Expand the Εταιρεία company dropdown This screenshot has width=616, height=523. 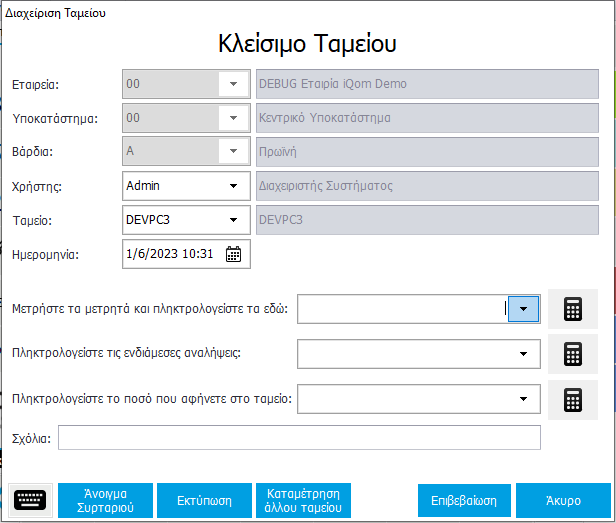tap(233, 84)
